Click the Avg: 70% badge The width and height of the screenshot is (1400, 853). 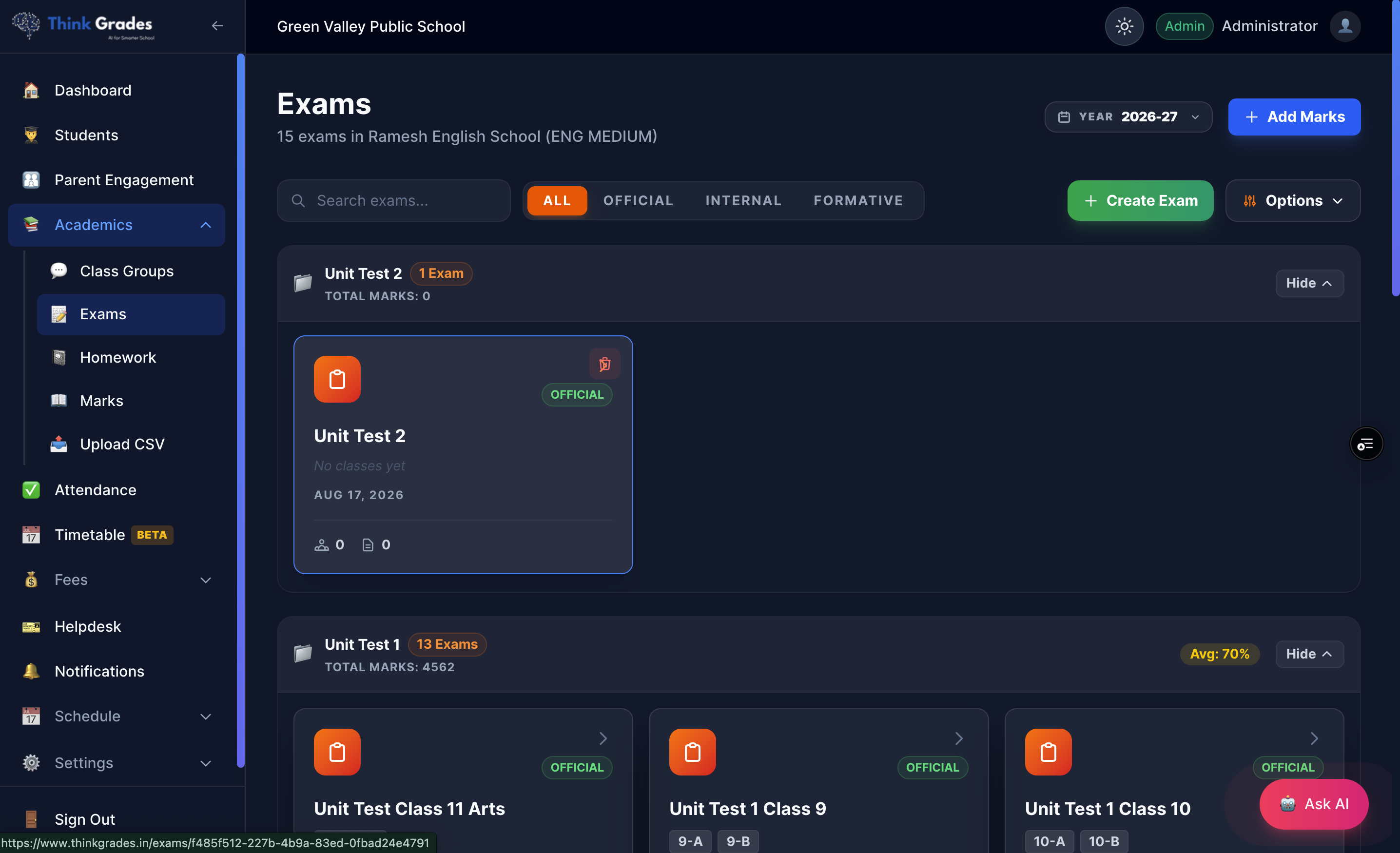(1219, 654)
